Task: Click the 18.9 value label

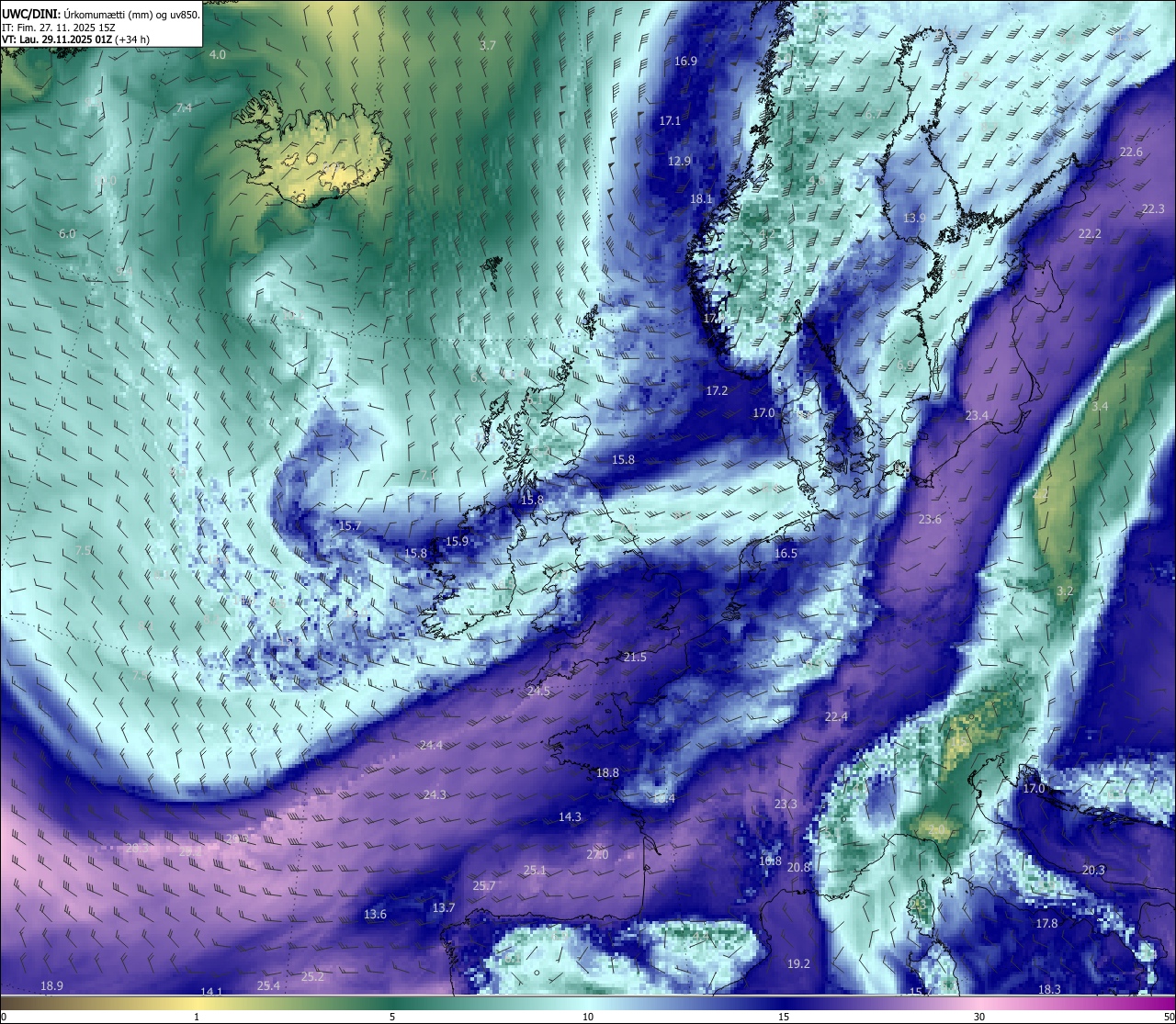Action: [x=51, y=985]
